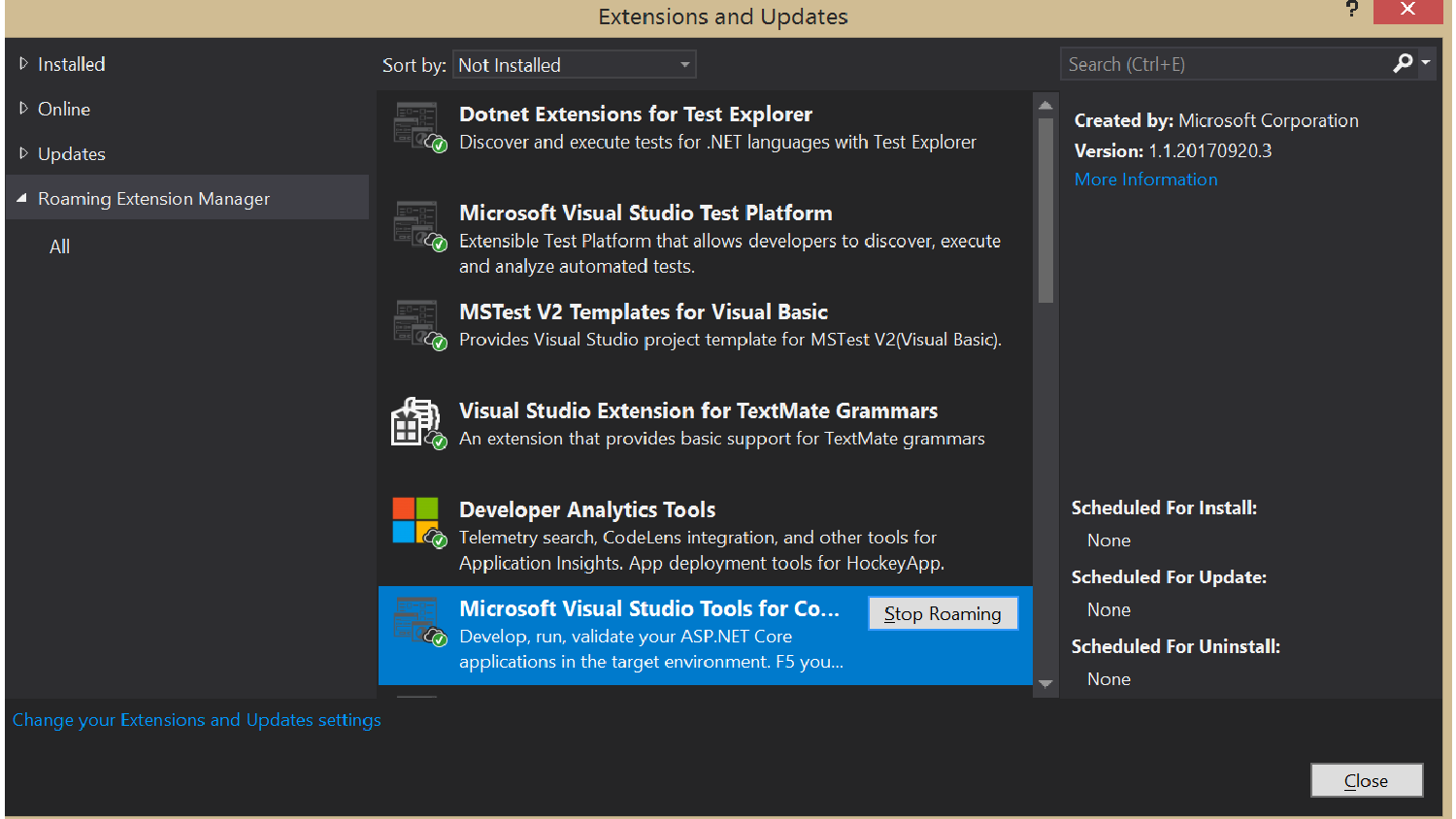1456x819 pixels.
Task: Click the Scheduled For Uninstall heading
Action: pos(1175,646)
